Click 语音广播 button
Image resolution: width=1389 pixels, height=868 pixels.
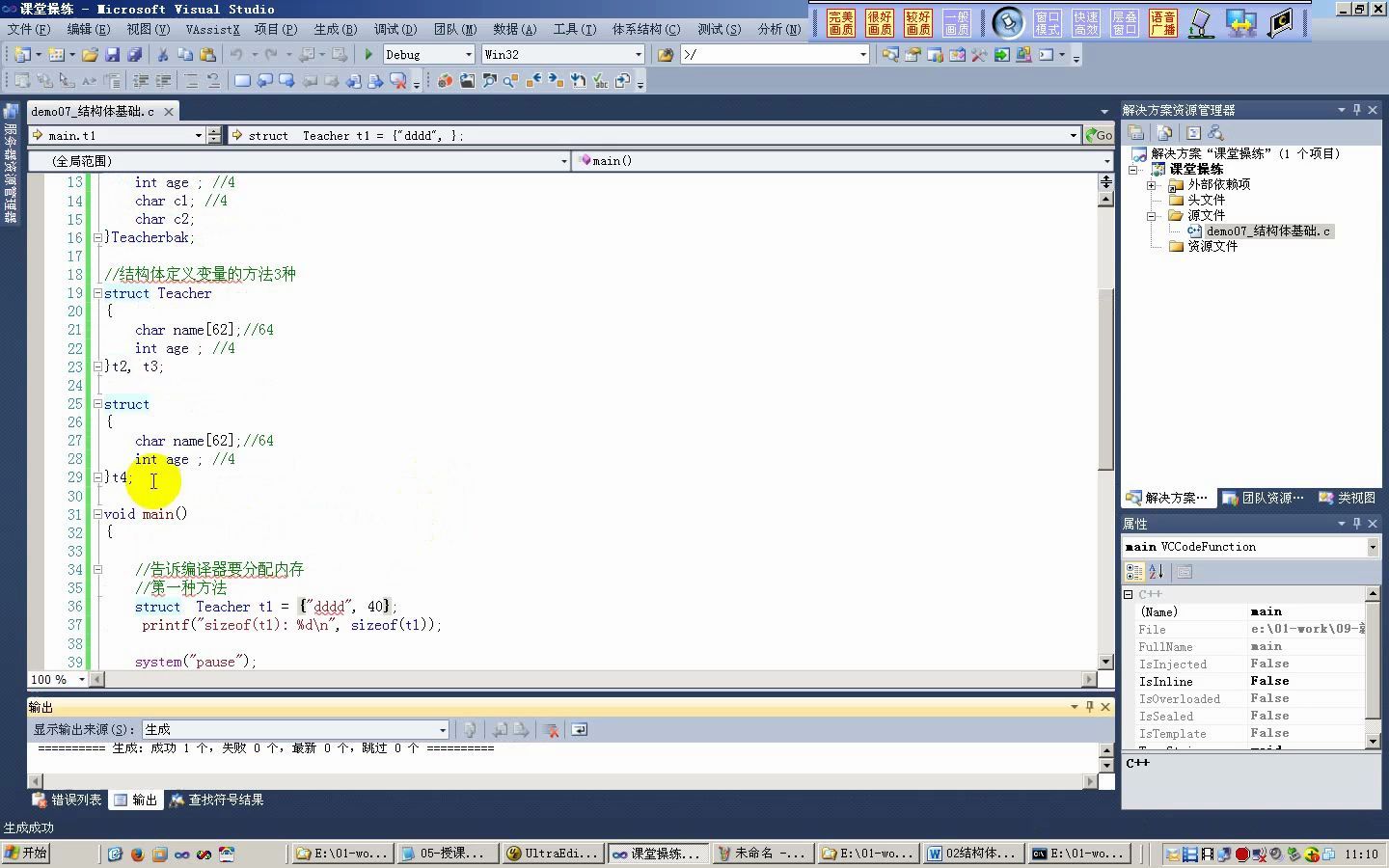coord(1163,23)
